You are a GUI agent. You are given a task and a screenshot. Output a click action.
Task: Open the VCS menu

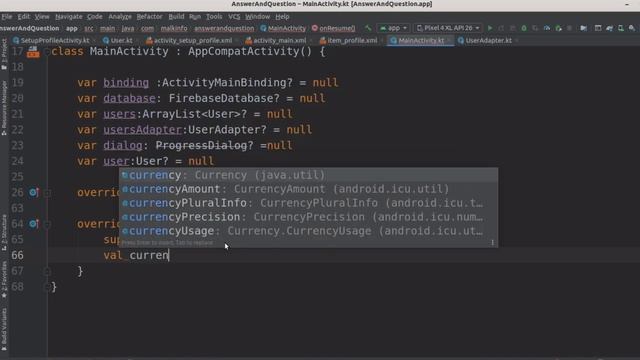click(234, 17)
